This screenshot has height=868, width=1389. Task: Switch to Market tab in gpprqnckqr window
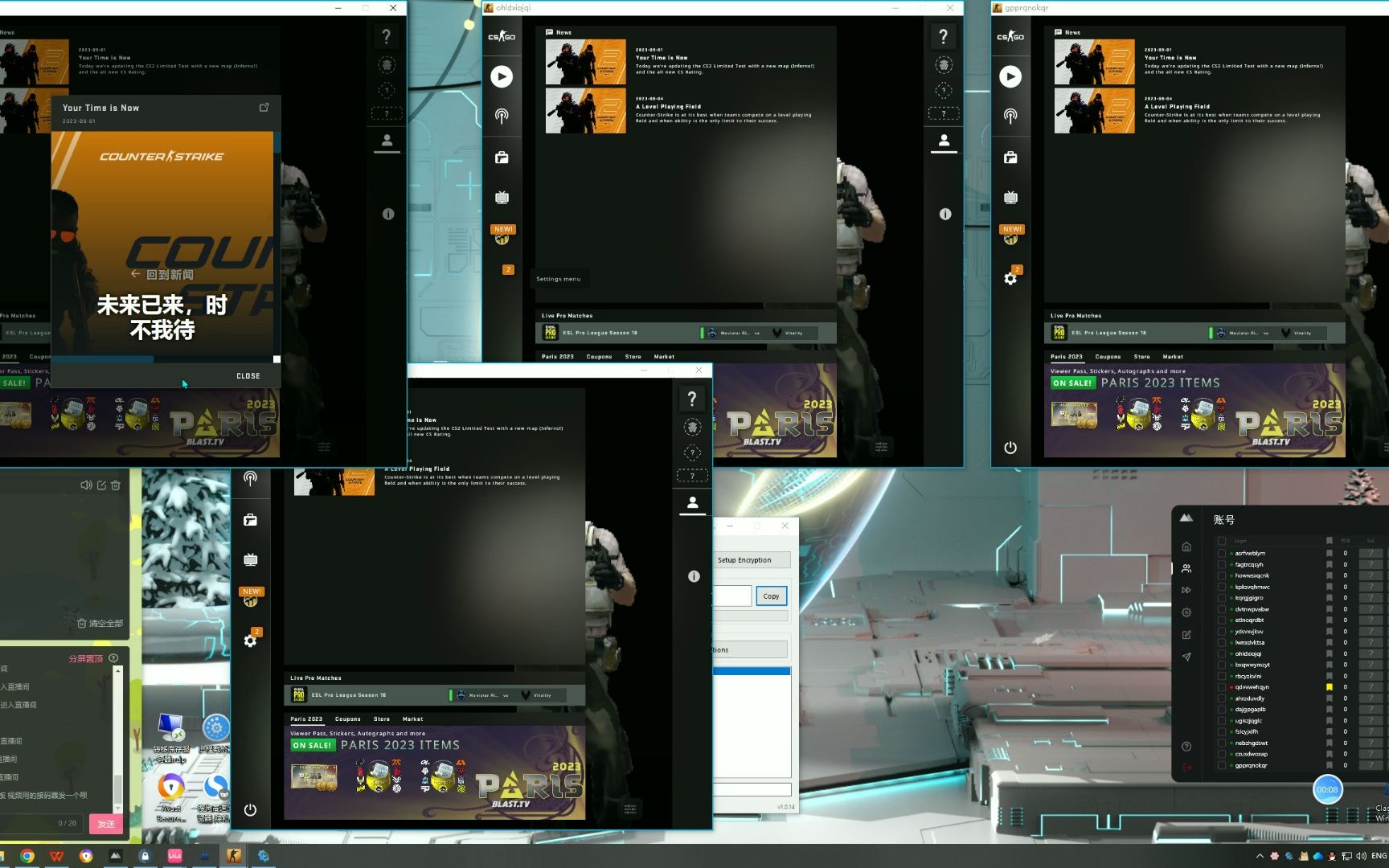click(1173, 356)
